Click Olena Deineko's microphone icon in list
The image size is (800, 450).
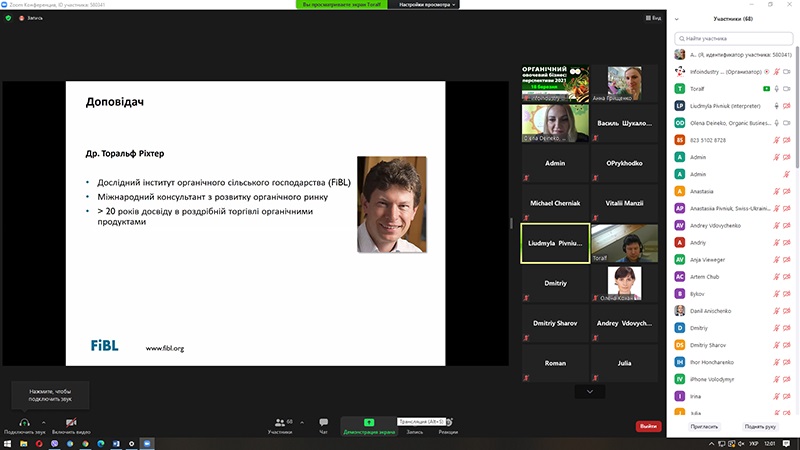777,123
